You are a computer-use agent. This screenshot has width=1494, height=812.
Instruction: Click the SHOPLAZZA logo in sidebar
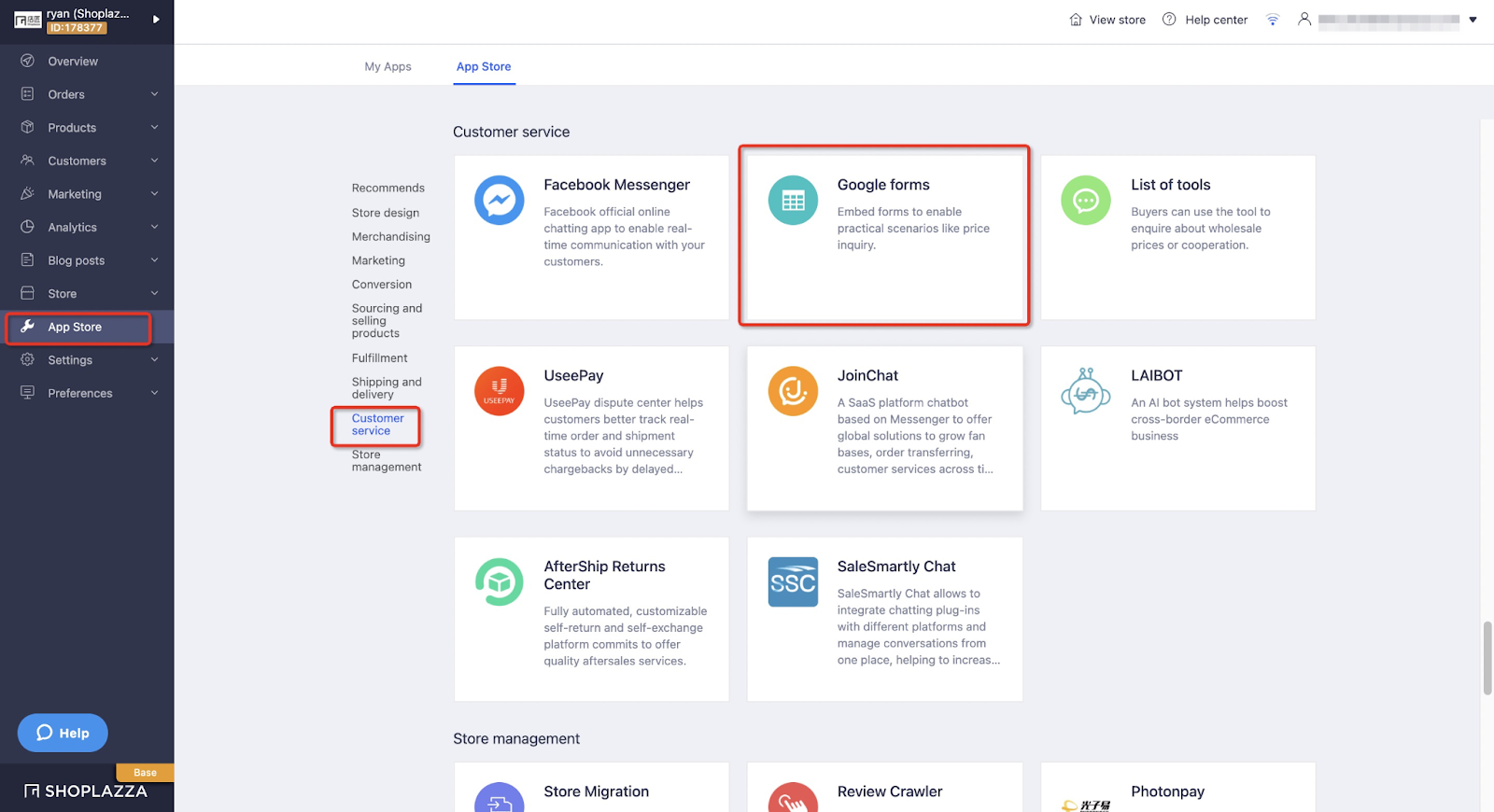pyautogui.click(x=86, y=791)
